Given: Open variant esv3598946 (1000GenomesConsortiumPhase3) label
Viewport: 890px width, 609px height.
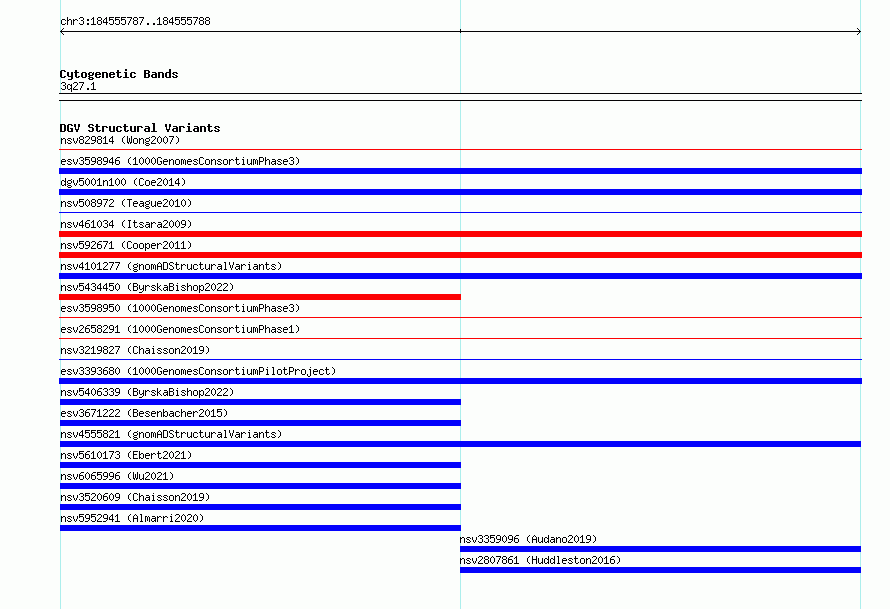Looking at the screenshot, I should pyautogui.click(x=180, y=161).
